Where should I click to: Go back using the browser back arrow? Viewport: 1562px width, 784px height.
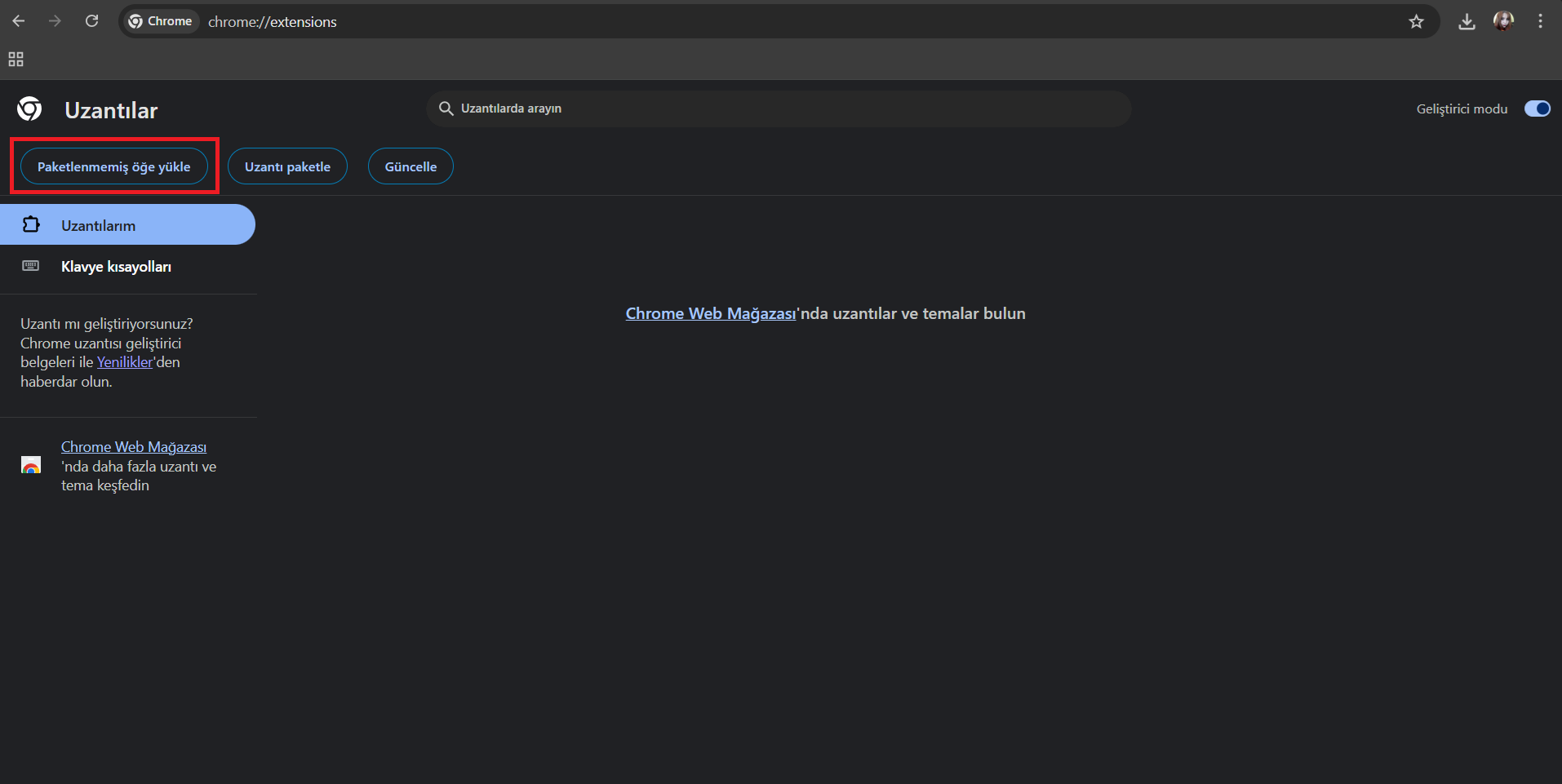19,21
